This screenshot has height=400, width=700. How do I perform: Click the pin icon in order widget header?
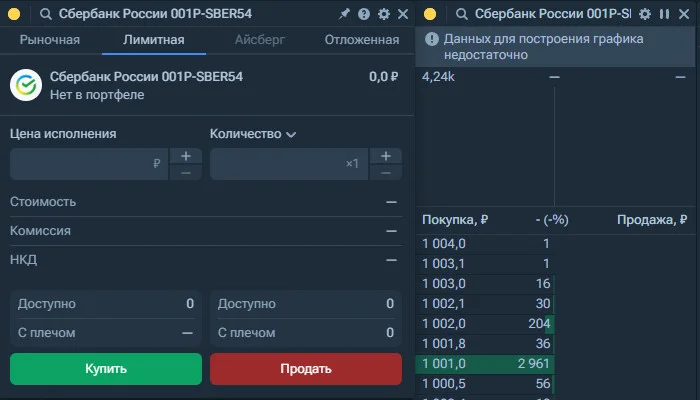[344, 14]
